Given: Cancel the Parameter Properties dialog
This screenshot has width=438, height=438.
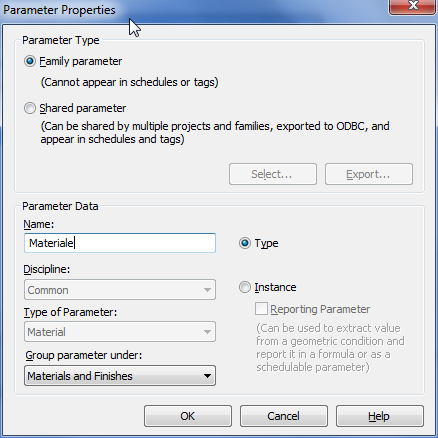Looking at the screenshot, I should [284, 416].
